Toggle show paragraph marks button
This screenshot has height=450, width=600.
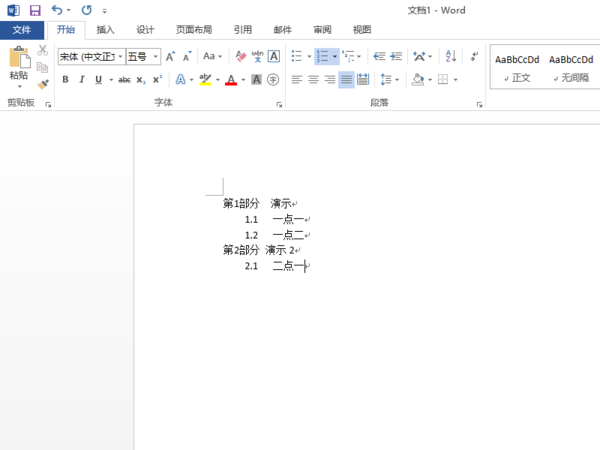click(474, 57)
